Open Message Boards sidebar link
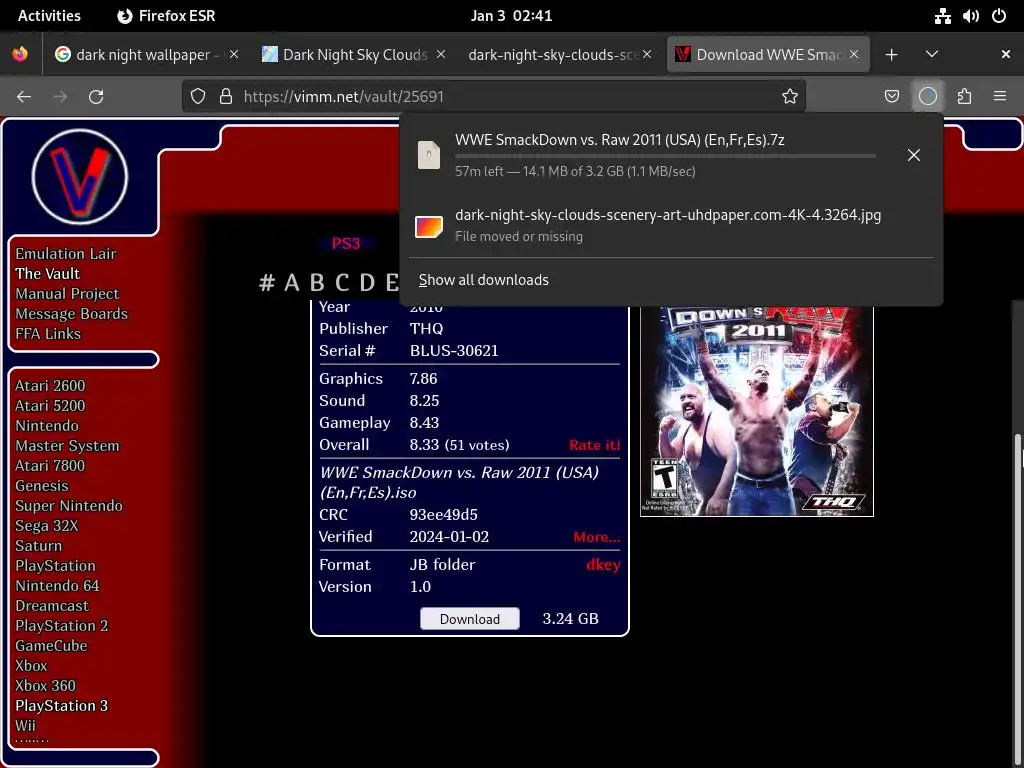This screenshot has width=1024, height=768. (72, 314)
